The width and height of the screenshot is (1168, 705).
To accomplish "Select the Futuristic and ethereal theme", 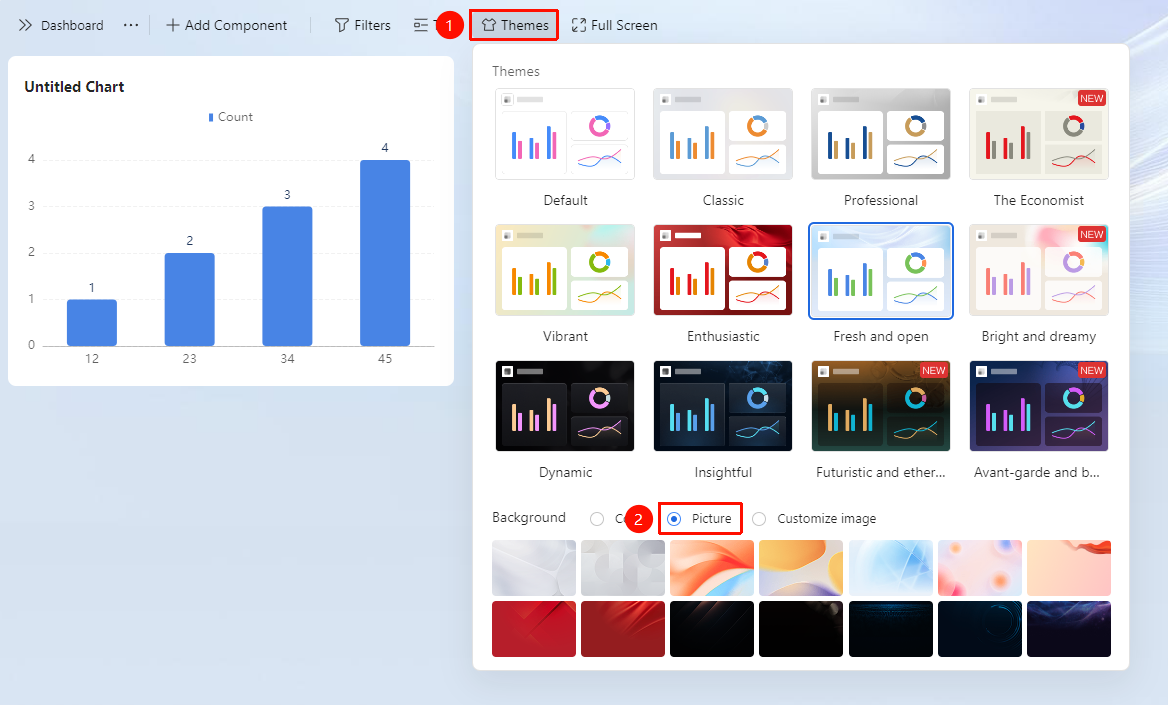I will [x=880, y=406].
